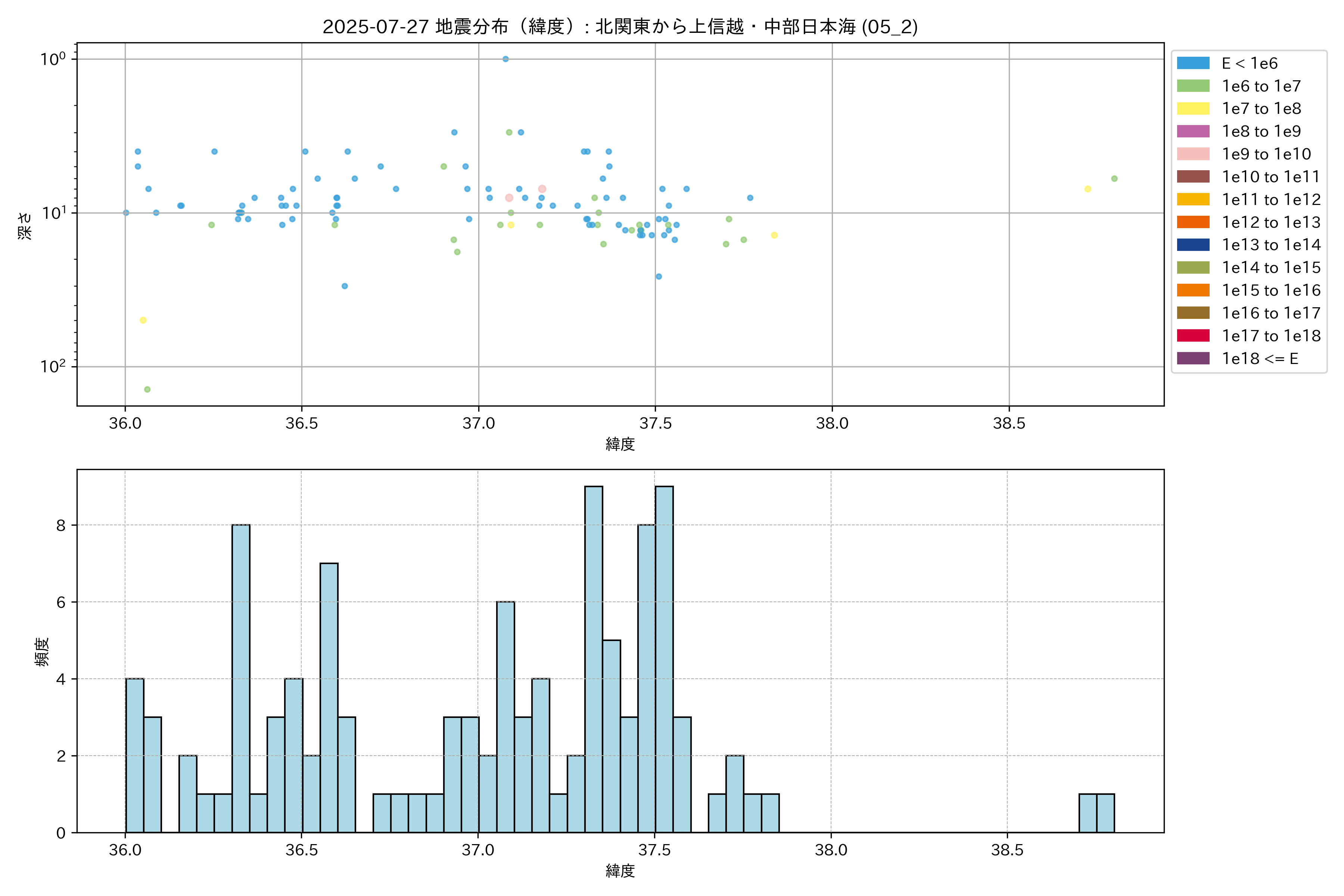This screenshot has width=1344, height=896.
Task: Click the '頻度' y-axis label of histogram
Action: tap(42, 652)
